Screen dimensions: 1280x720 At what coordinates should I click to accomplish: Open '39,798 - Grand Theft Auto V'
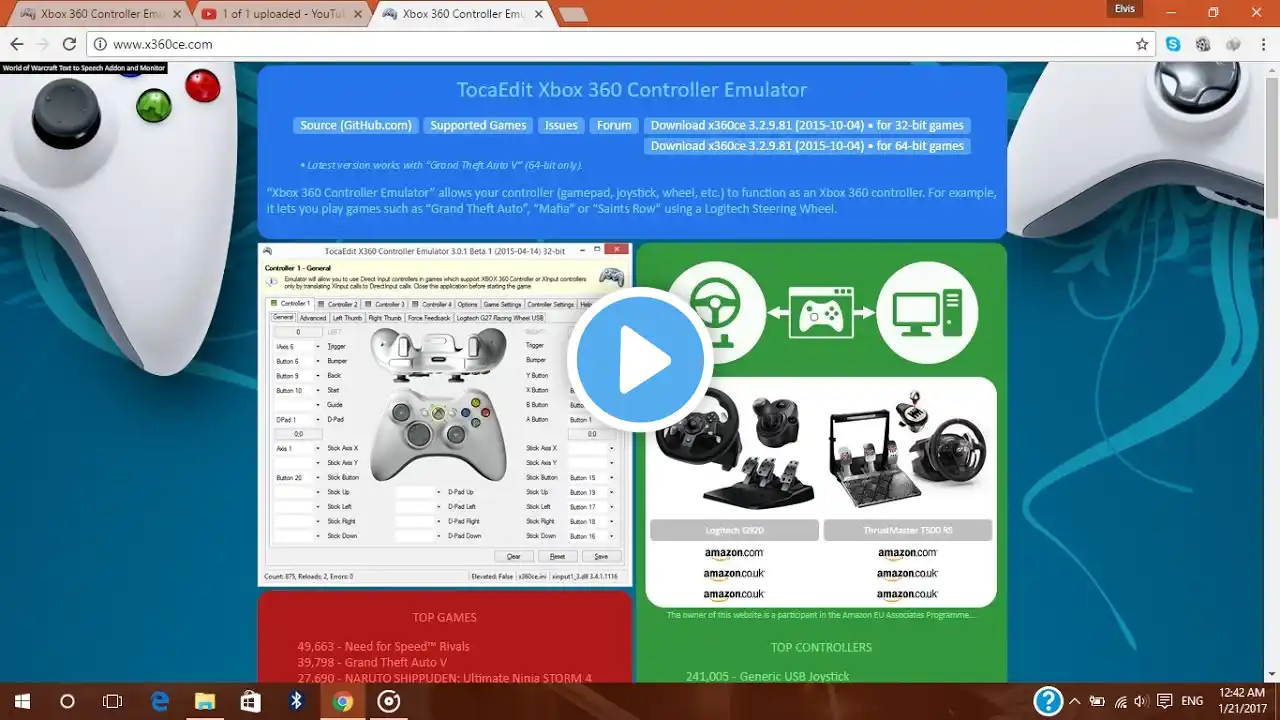(x=372, y=662)
